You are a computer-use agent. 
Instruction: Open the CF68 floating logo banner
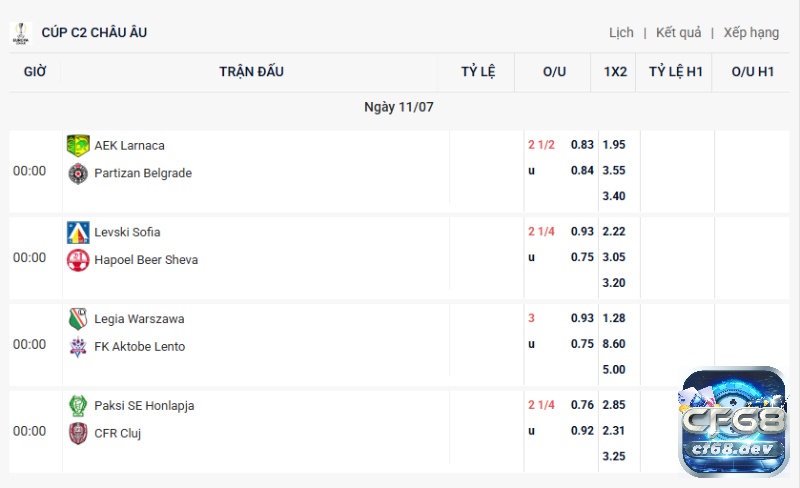click(x=734, y=422)
